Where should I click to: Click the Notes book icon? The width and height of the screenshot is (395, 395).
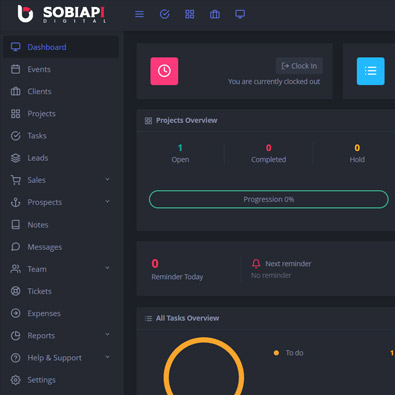tap(16, 225)
